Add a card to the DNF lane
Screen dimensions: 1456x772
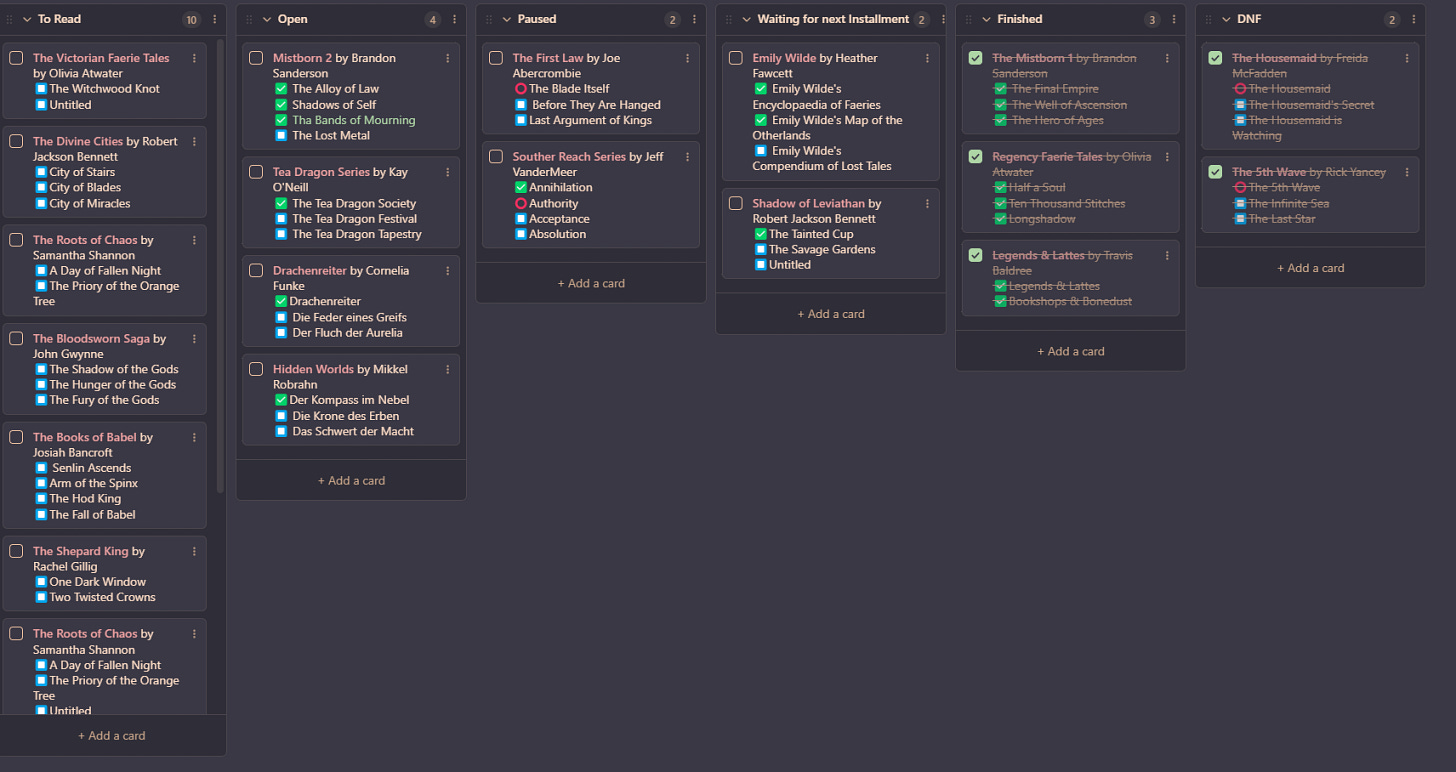point(1310,268)
